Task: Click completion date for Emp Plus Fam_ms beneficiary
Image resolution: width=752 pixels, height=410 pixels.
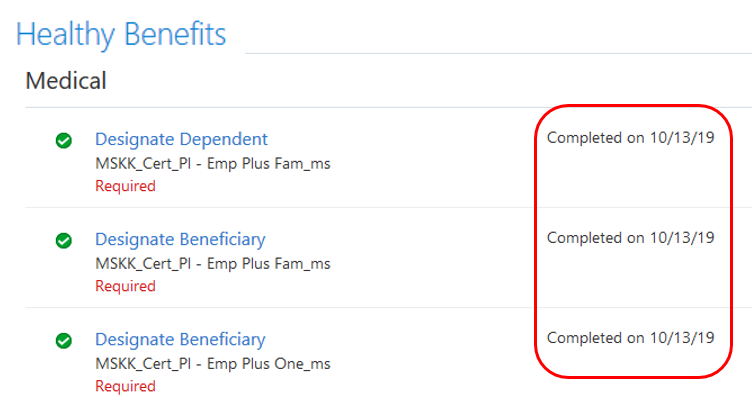Action: click(630, 238)
